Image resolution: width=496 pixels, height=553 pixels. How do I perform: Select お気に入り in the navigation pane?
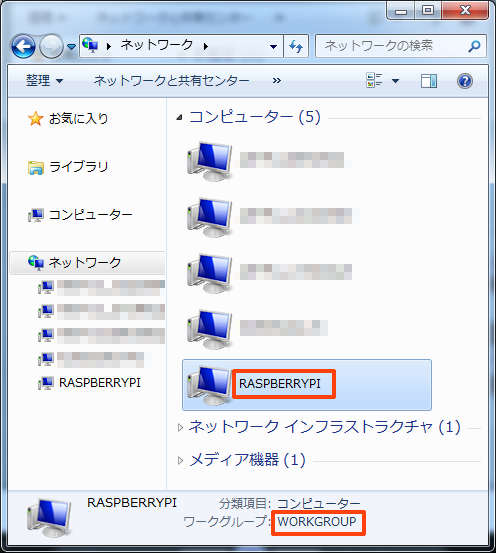[x=78, y=118]
